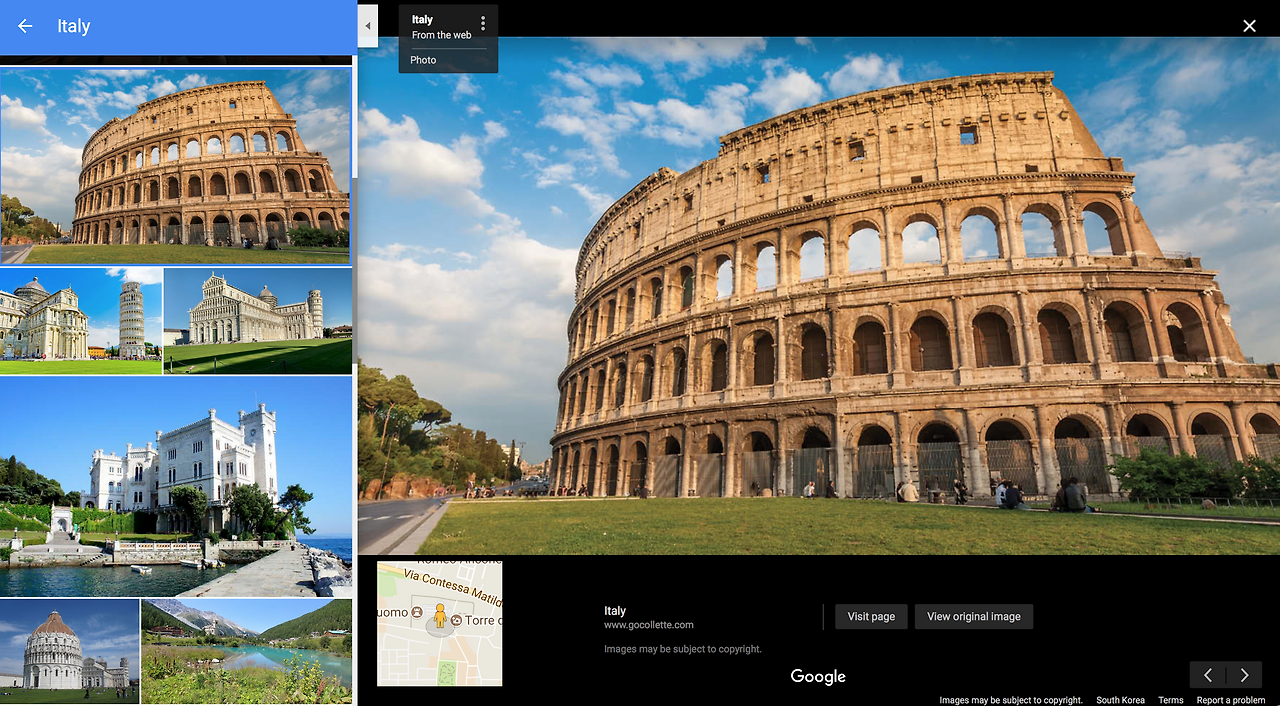Click the 'Italy' caption below the photo
The image size is (1280, 706).
615,611
